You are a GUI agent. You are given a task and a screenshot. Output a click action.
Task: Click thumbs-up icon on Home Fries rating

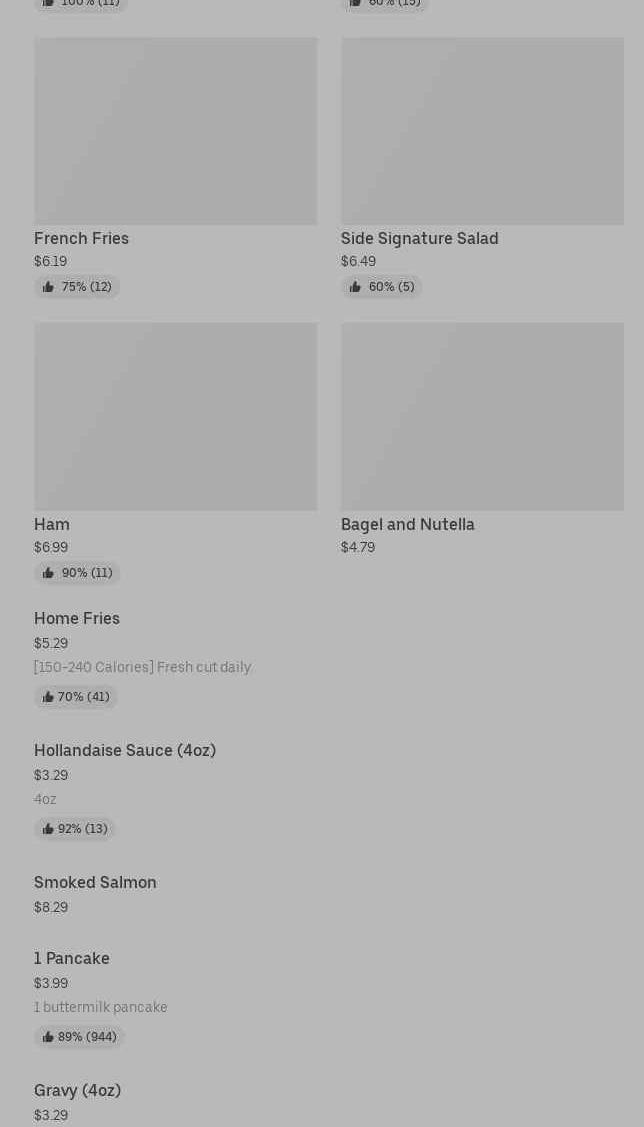47,697
